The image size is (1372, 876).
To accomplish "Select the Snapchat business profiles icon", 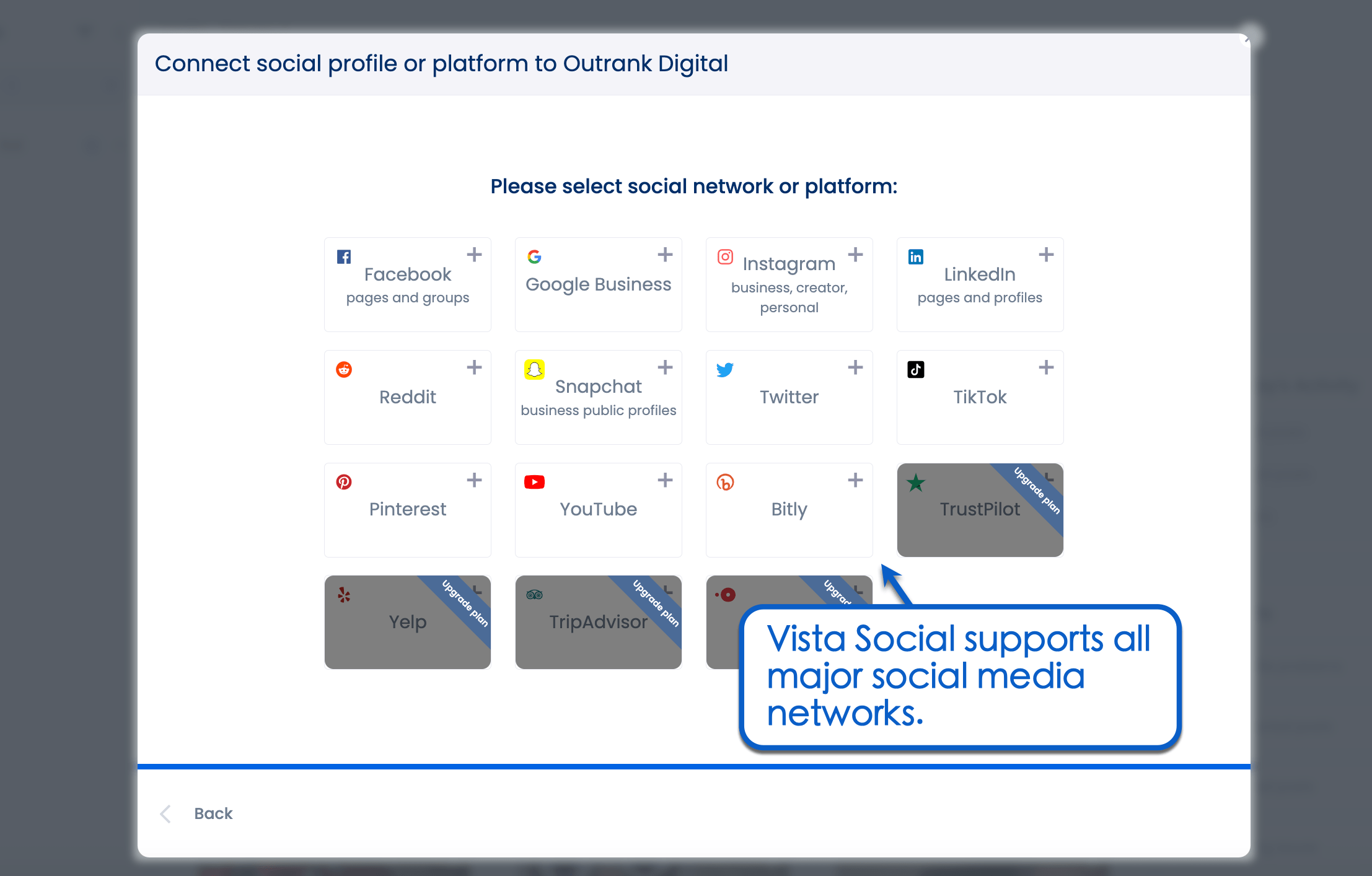I will [534, 370].
